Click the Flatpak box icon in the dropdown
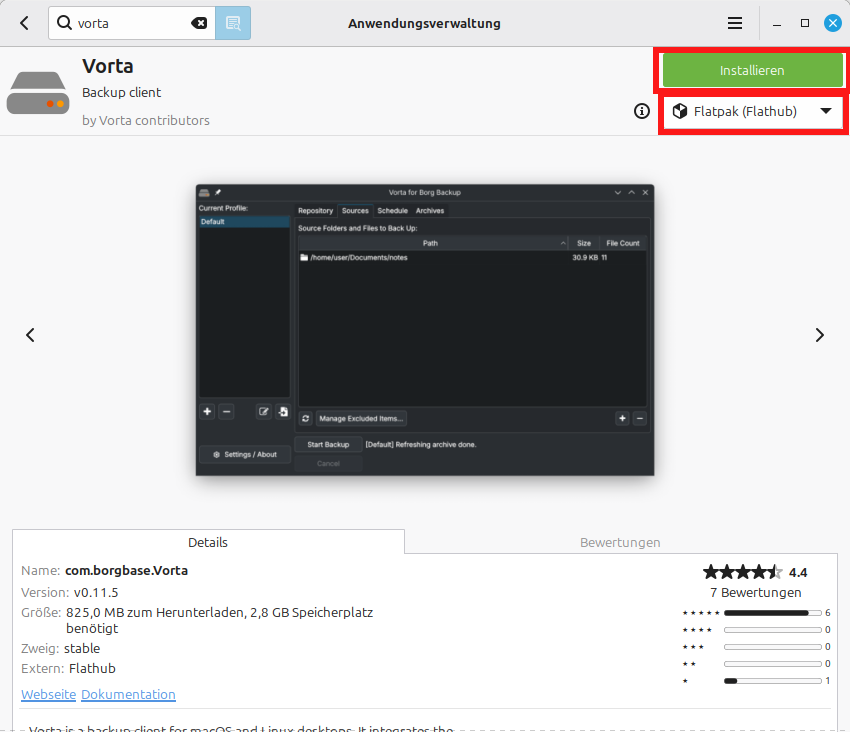Viewport: 850px width, 732px height. 680,111
